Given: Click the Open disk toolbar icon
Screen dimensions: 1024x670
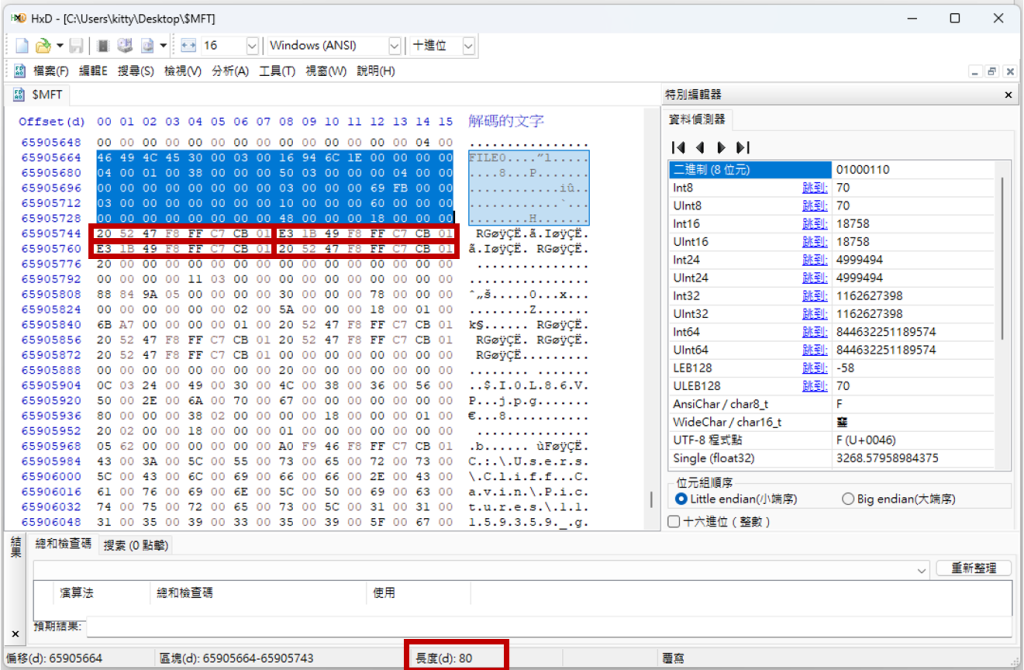Looking at the screenshot, I should [125, 46].
